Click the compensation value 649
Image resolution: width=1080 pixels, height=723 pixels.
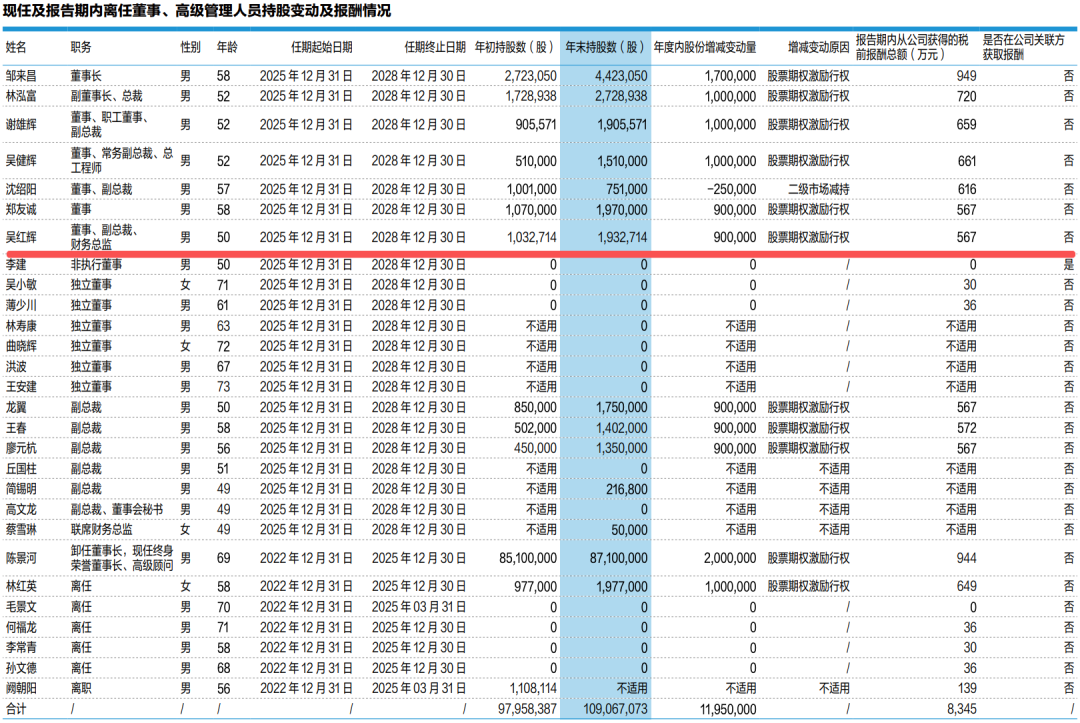966,587
